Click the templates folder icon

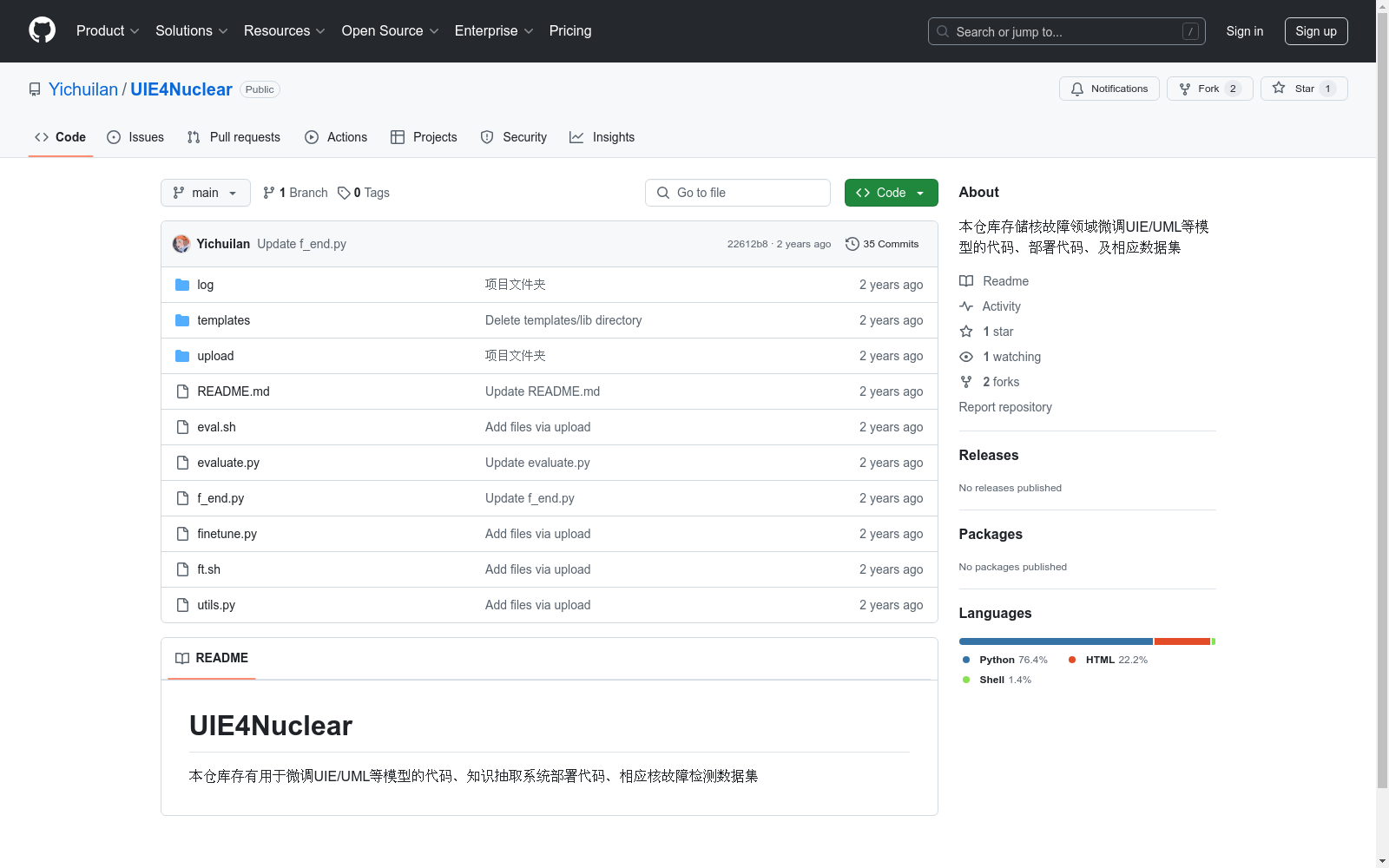(x=182, y=320)
